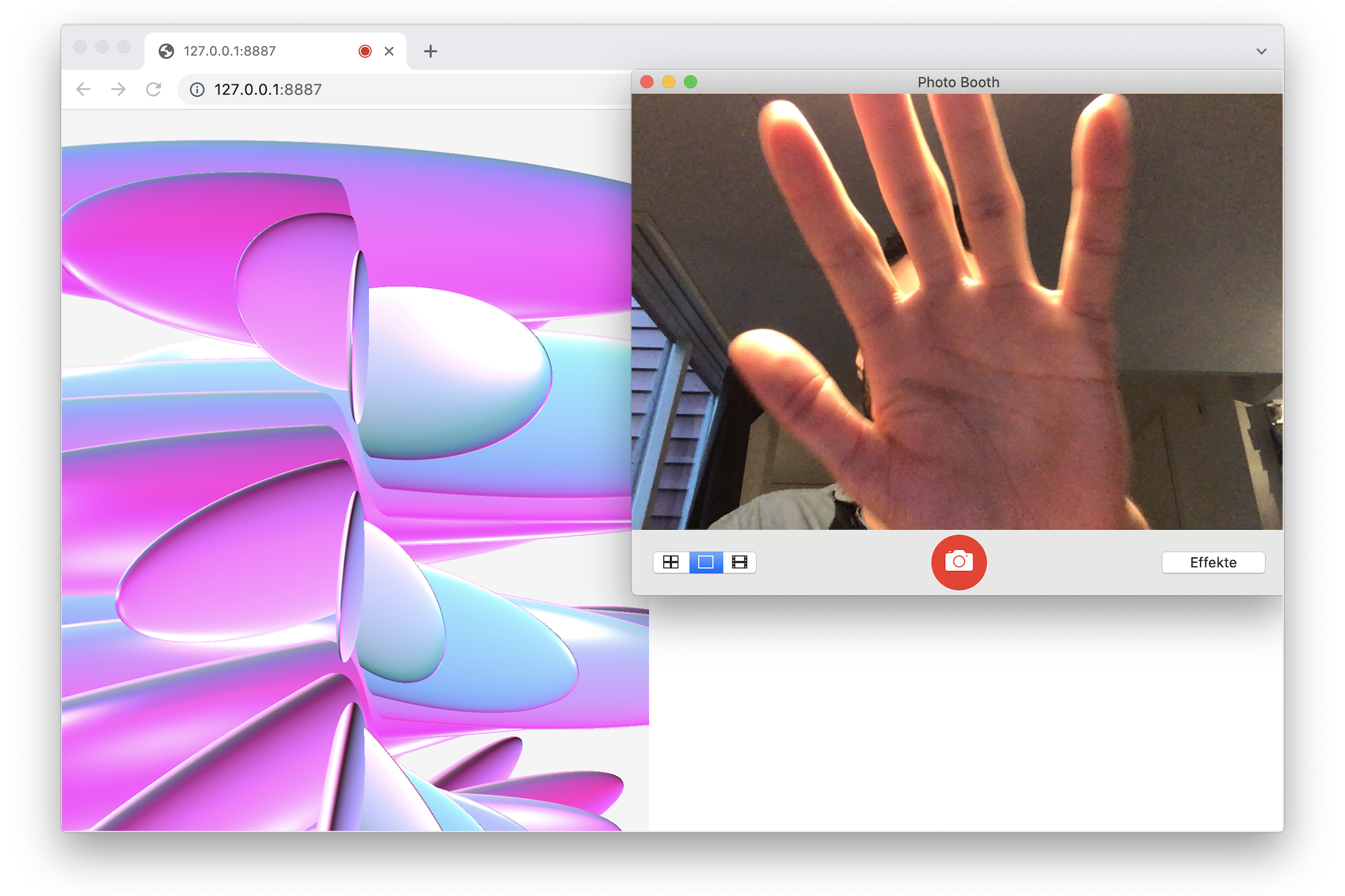Click the red camera shutter button
Viewport: 1345px width, 896px height.
coord(958,562)
